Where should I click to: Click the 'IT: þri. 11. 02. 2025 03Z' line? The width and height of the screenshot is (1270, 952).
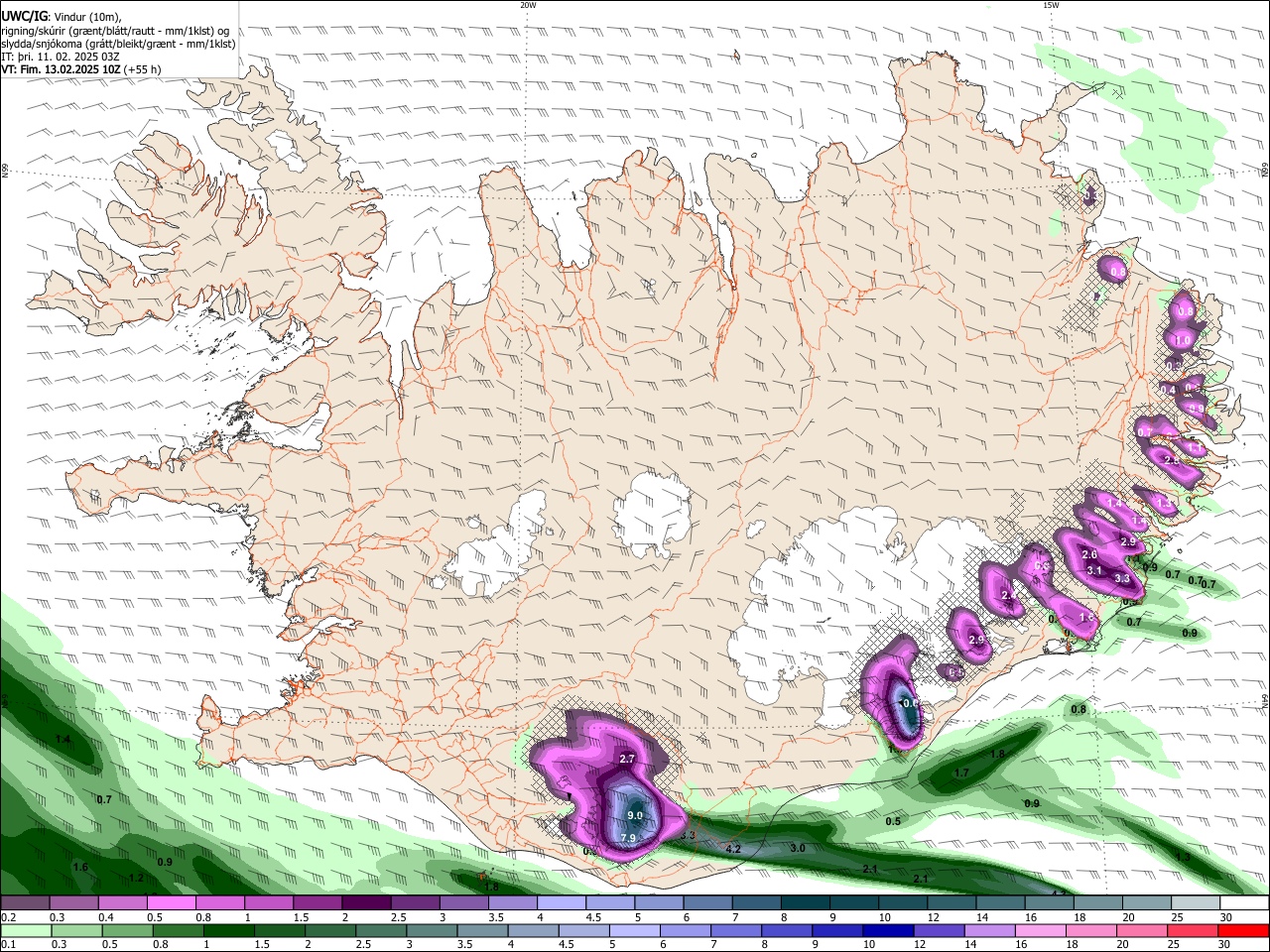62,57
